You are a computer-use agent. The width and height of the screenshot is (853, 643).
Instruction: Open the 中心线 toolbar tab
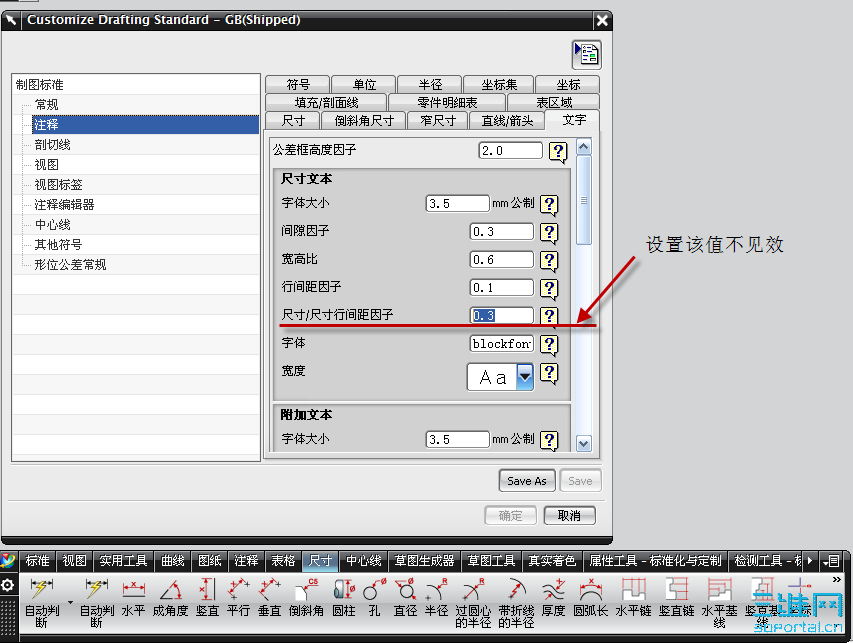click(x=363, y=560)
